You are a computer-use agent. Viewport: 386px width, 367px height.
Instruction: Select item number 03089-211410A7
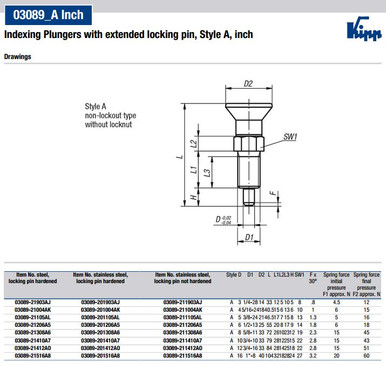click(183, 340)
